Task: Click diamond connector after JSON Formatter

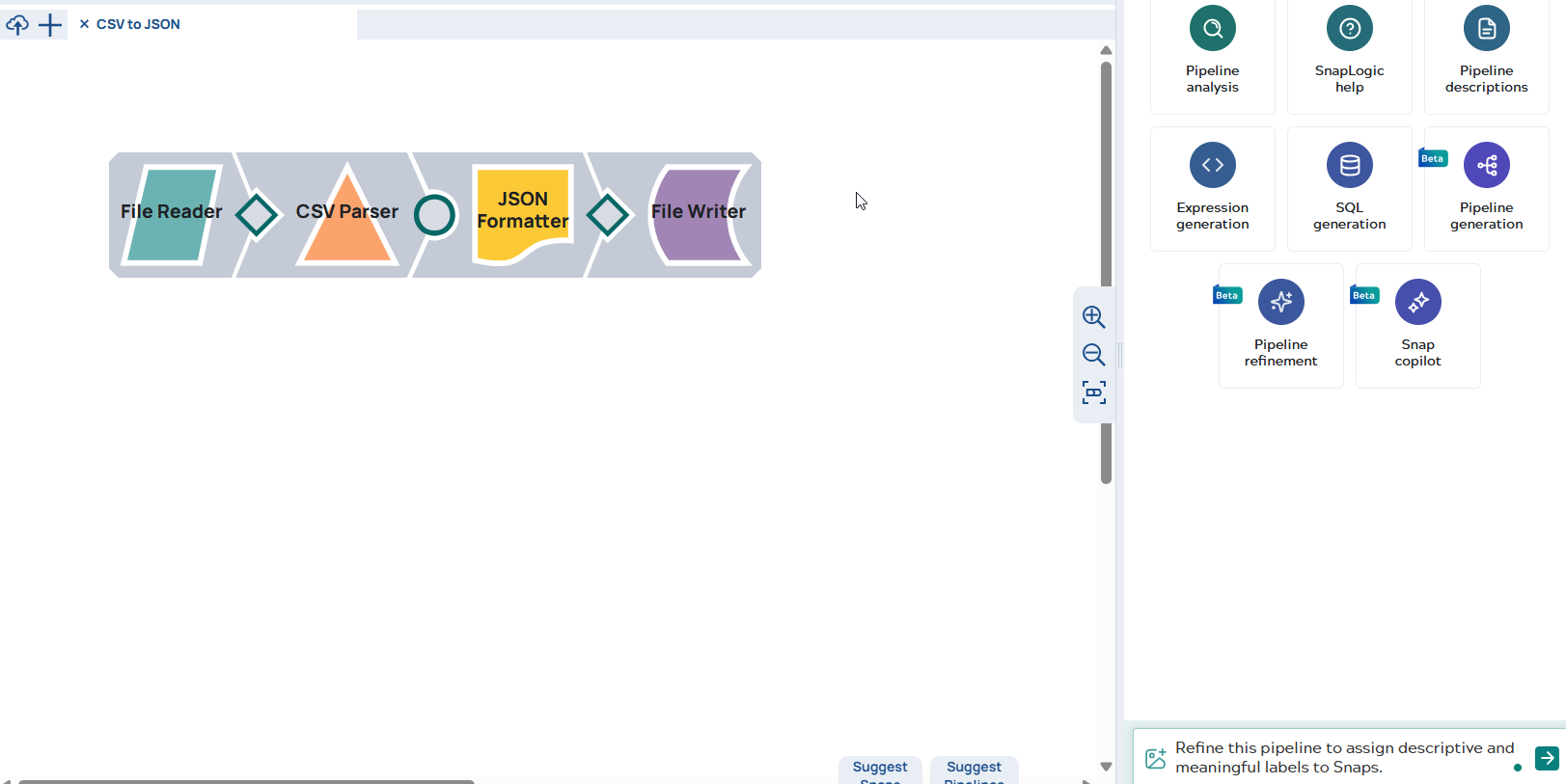Action: coord(608,215)
